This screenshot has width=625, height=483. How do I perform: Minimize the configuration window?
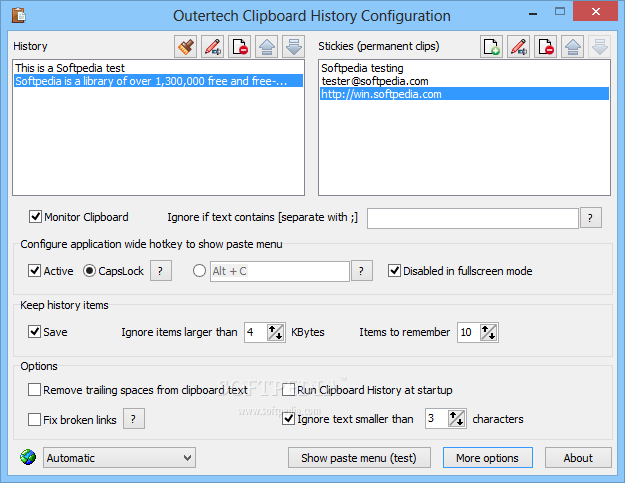533,13
